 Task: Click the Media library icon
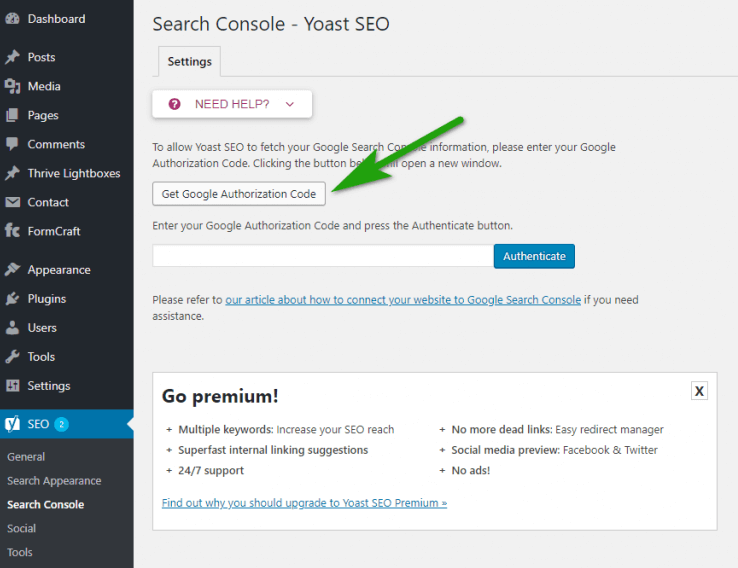pyautogui.click(x=12, y=86)
